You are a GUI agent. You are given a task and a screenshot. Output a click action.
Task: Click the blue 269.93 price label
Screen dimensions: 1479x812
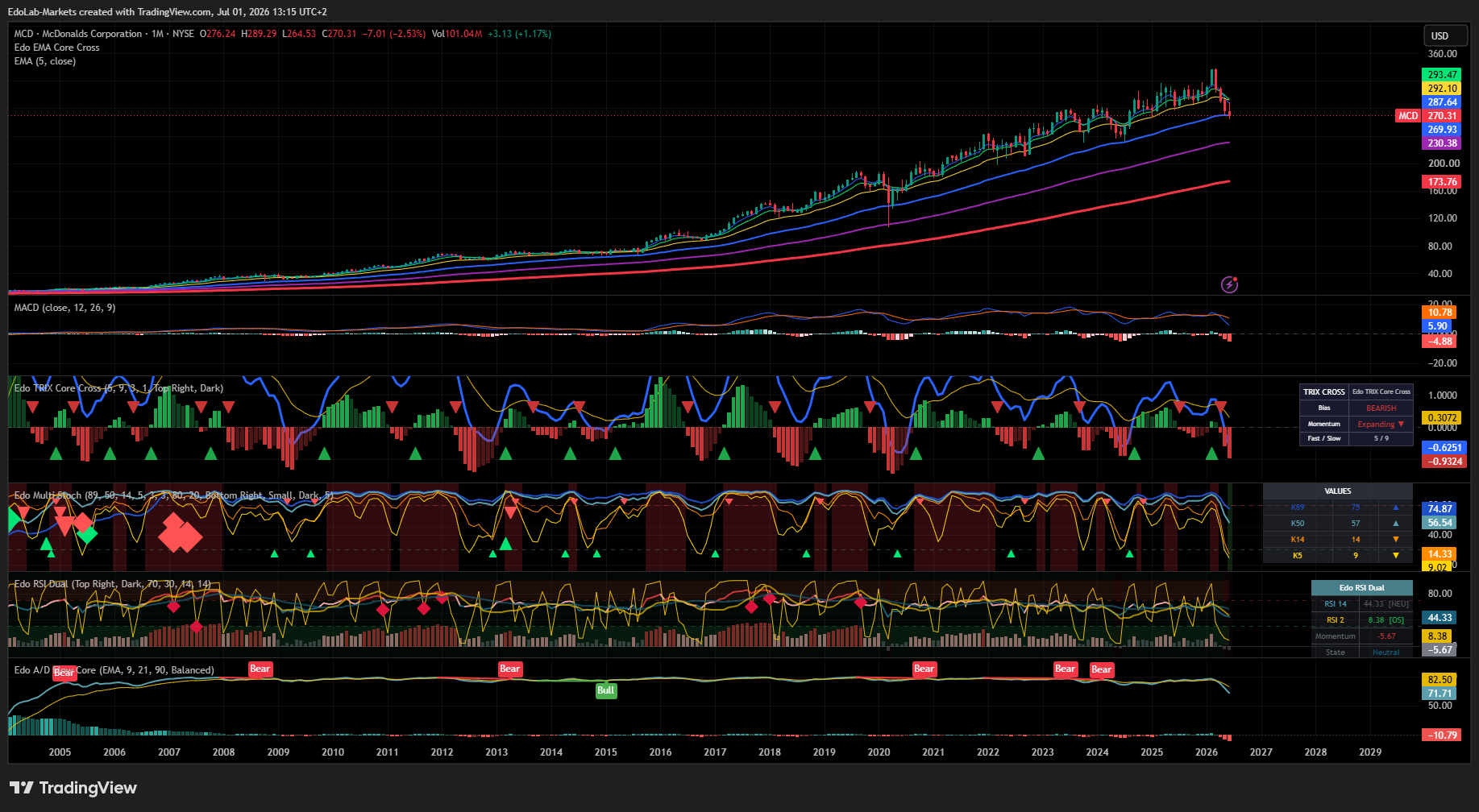[1443, 130]
